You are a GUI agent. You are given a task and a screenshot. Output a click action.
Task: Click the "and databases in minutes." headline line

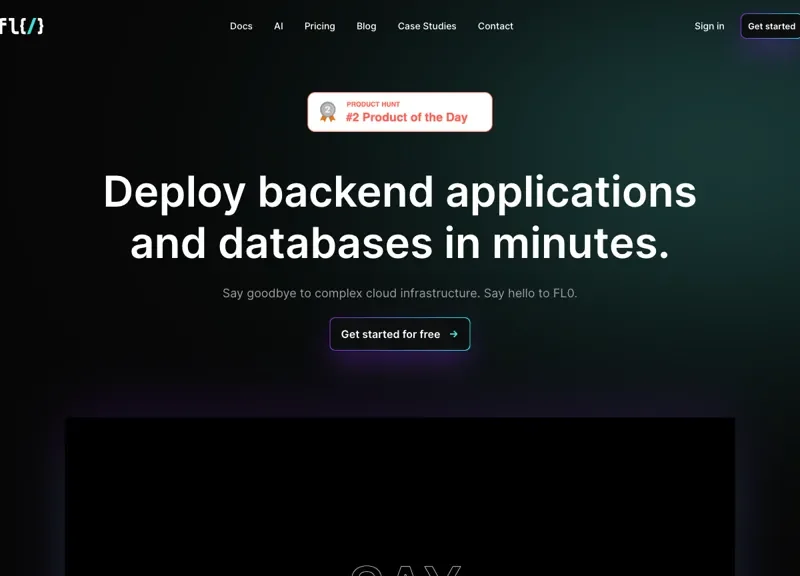tap(400, 244)
